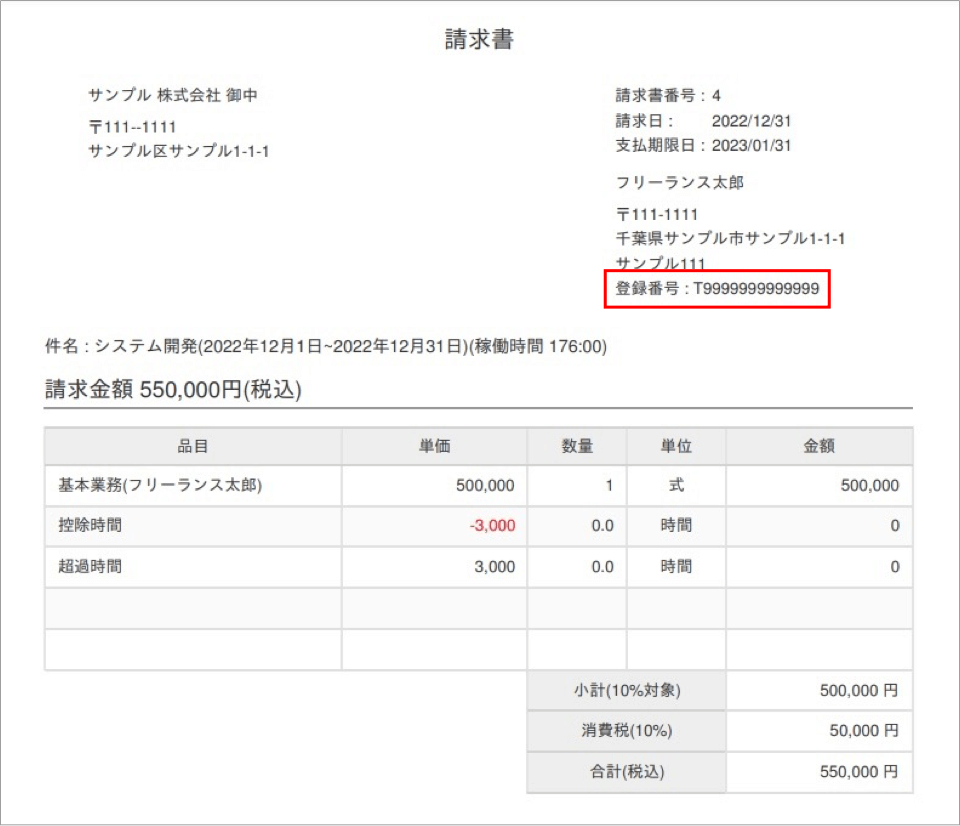Click the 請求金額 550,000円(税込) heading

point(173,390)
